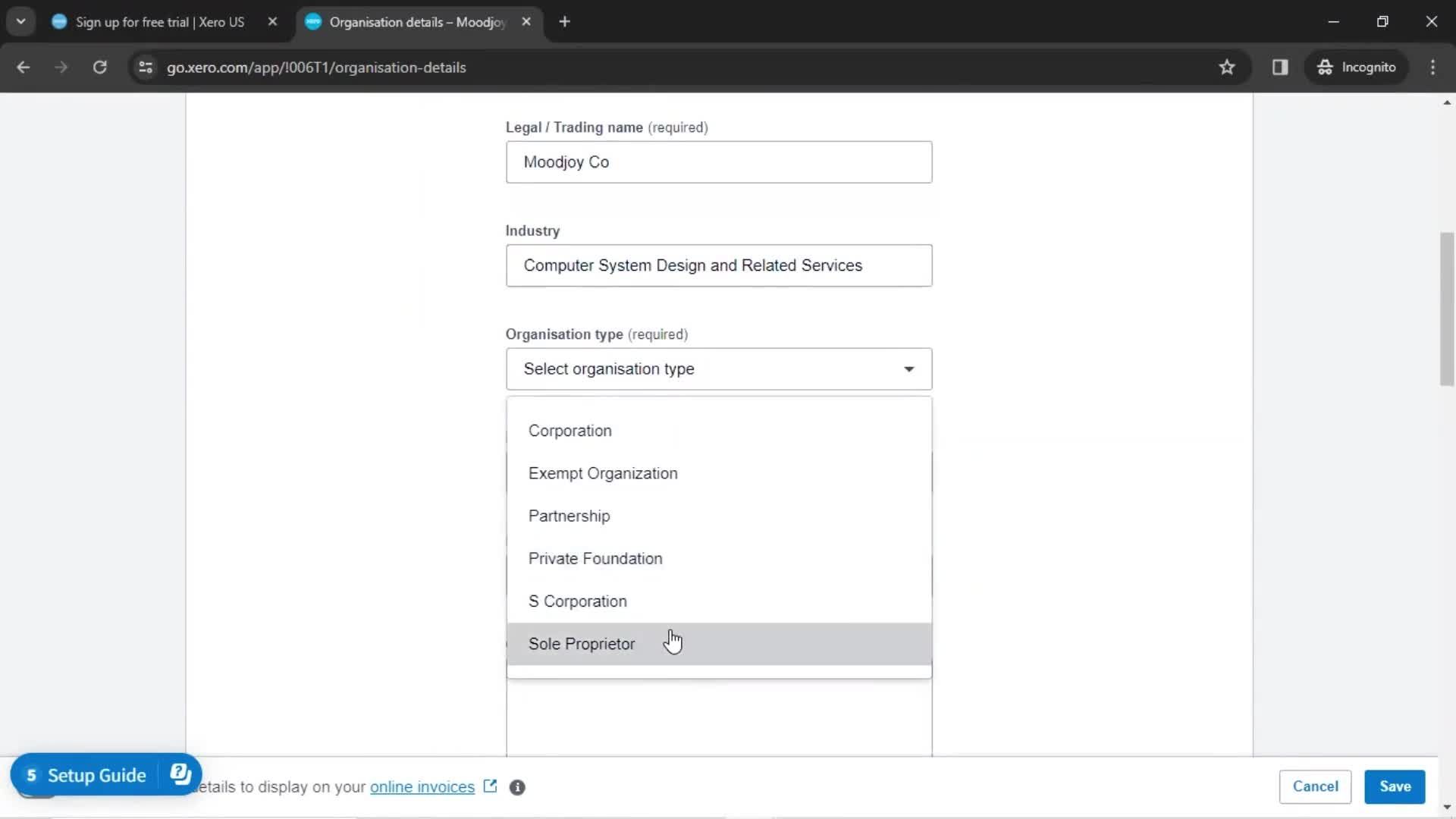Open site information icon in address bar
The image size is (1456, 819).
(146, 67)
